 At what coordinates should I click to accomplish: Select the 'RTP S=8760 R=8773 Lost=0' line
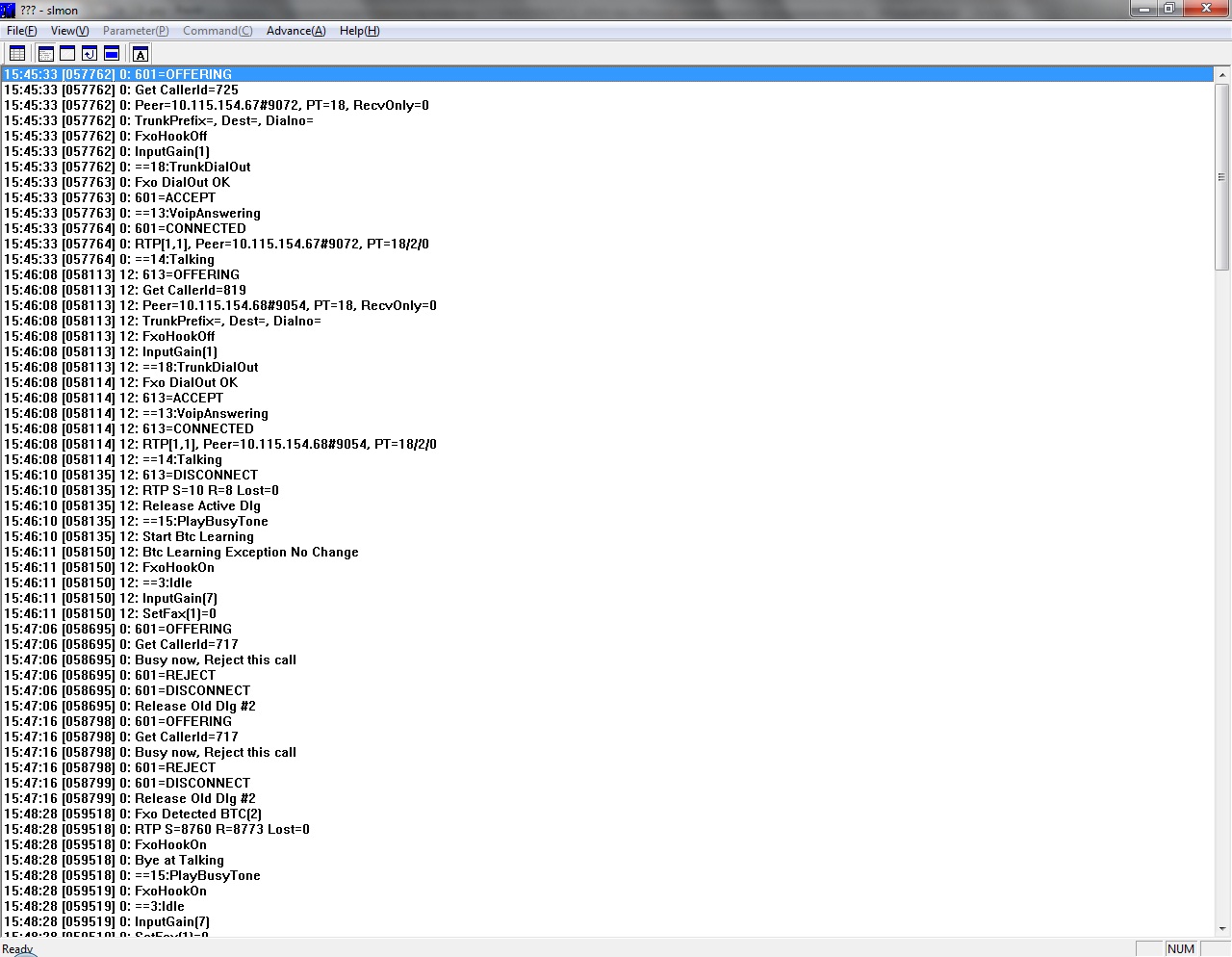tap(607, 829)
